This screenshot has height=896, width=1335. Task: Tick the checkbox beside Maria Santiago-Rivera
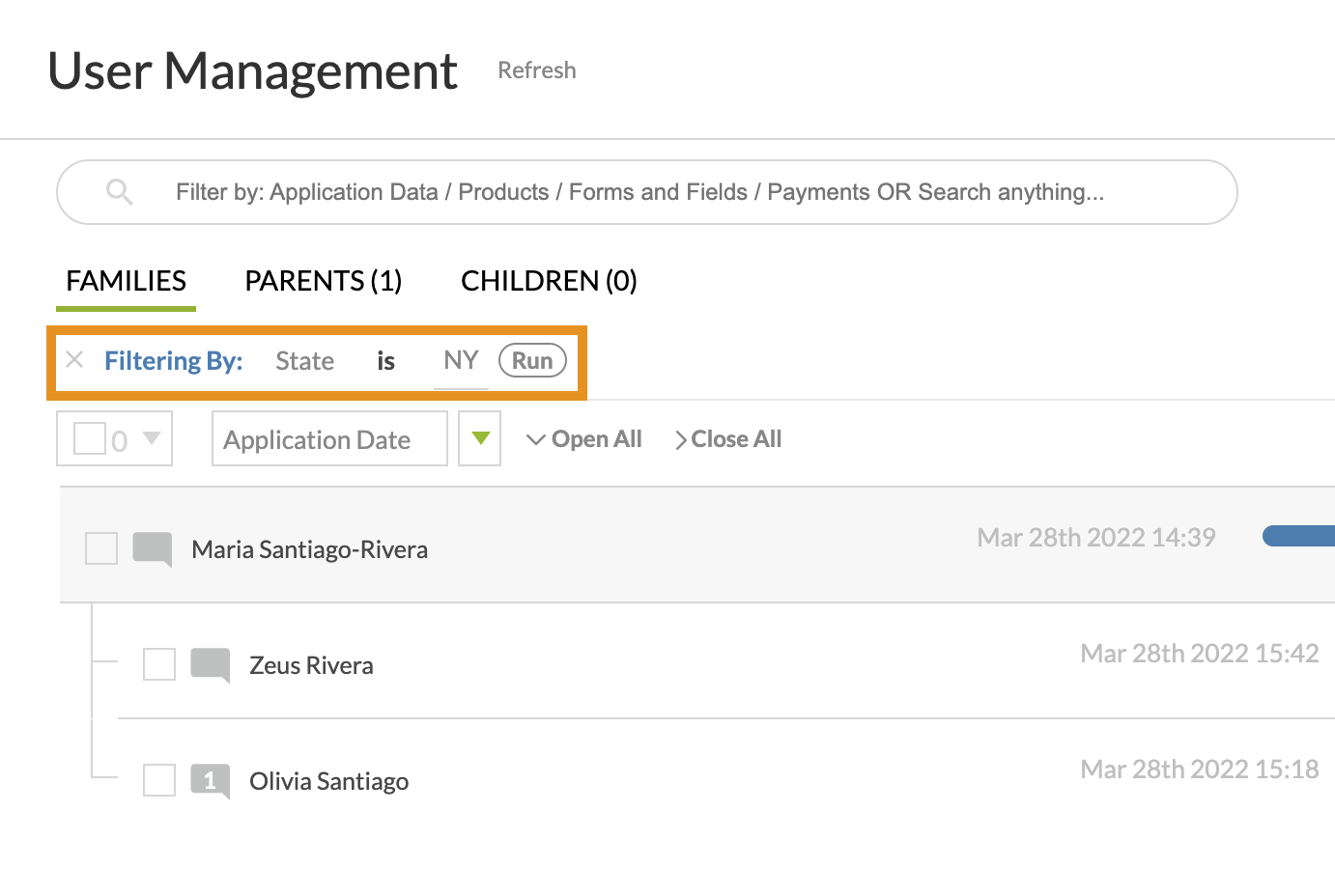click(101, 548)
